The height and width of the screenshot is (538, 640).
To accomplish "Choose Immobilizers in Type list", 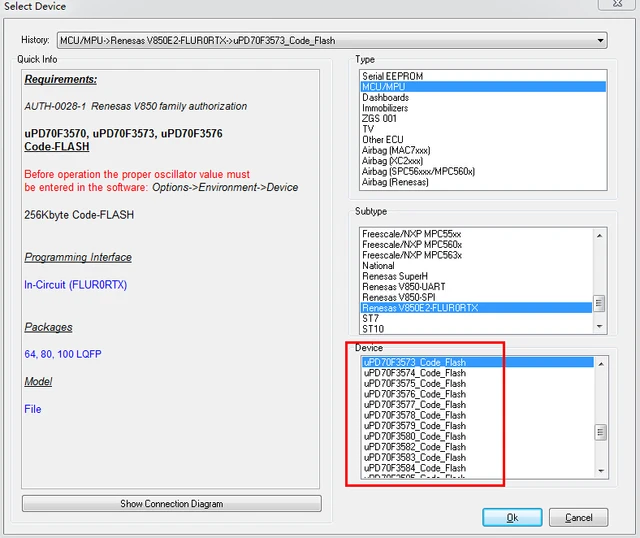I will click(x=483, y=108).
